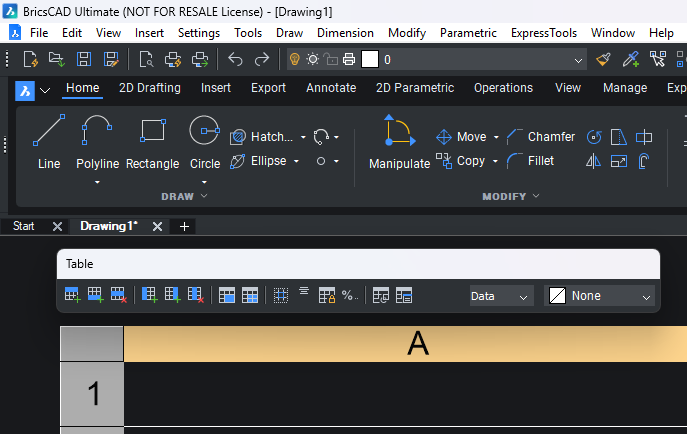
Task: Toggle layer on/off lightbulb
Action: click(x=294, y=59)
